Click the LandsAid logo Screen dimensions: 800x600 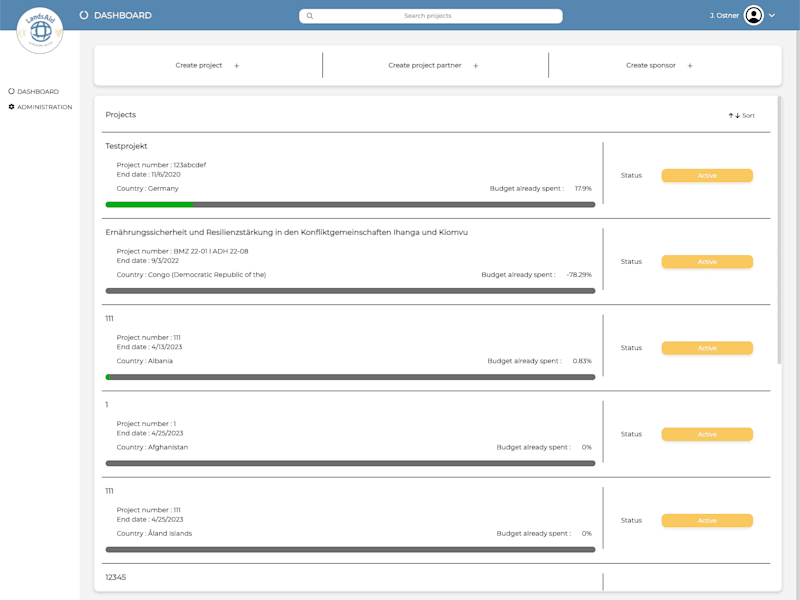coord(40,31)
